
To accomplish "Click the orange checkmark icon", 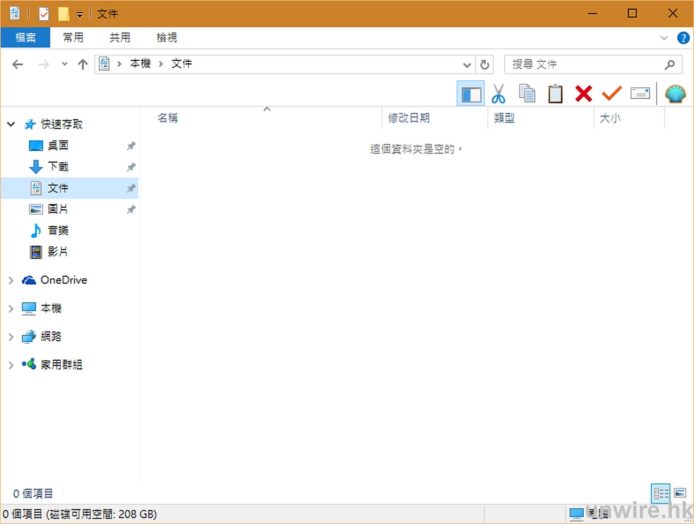I will (x=611, y=94).
